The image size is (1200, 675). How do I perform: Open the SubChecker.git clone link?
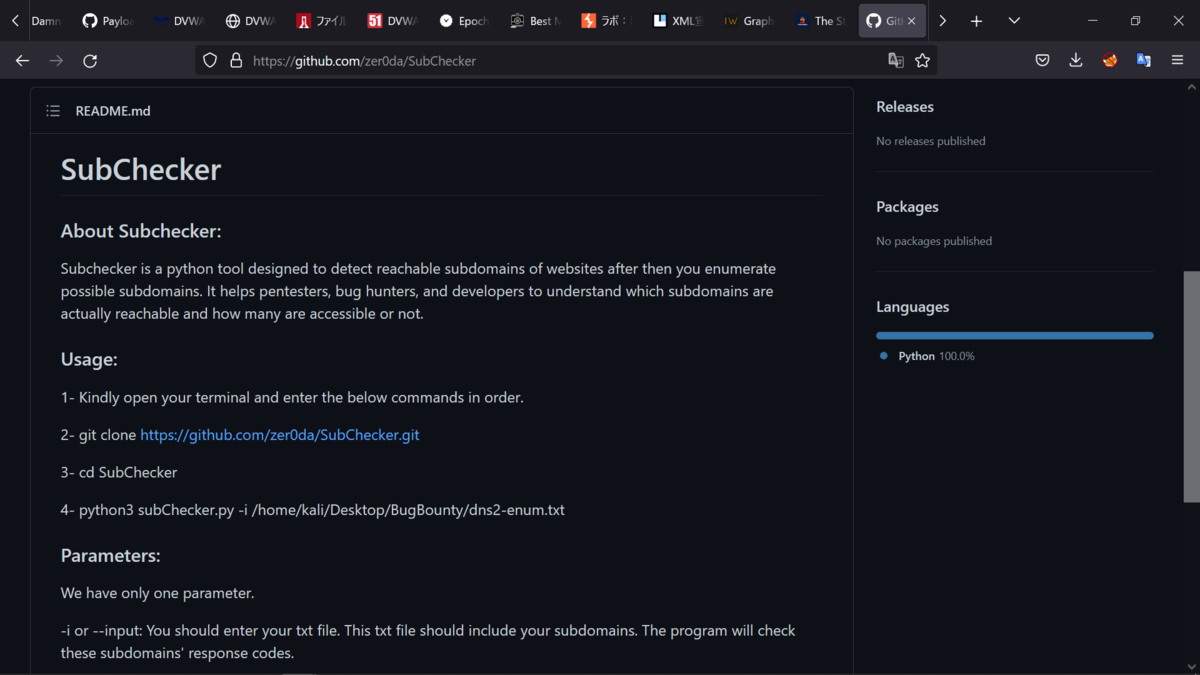[280, 435]
